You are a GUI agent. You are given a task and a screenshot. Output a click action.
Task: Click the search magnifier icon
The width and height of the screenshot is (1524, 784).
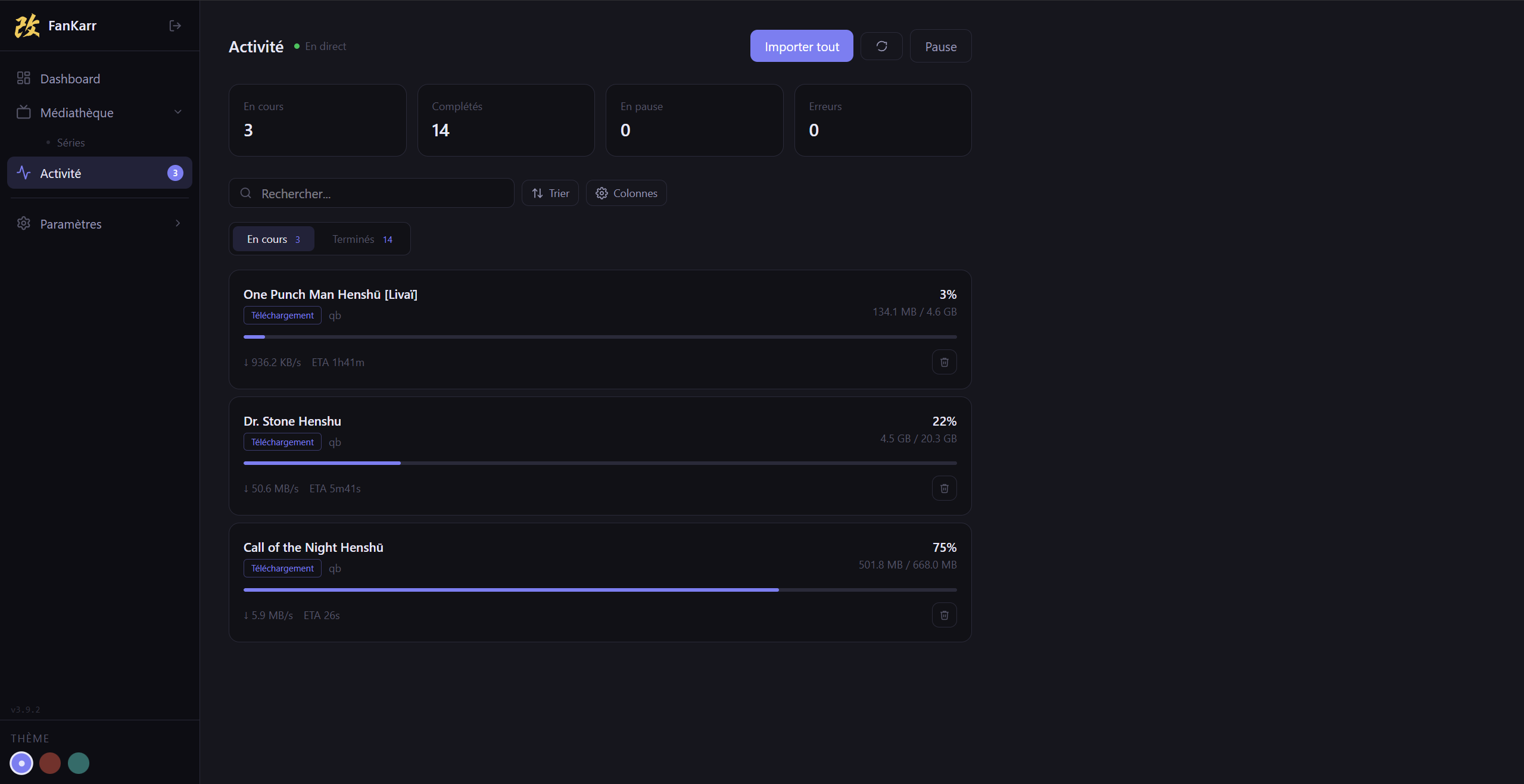click(245, 193)
